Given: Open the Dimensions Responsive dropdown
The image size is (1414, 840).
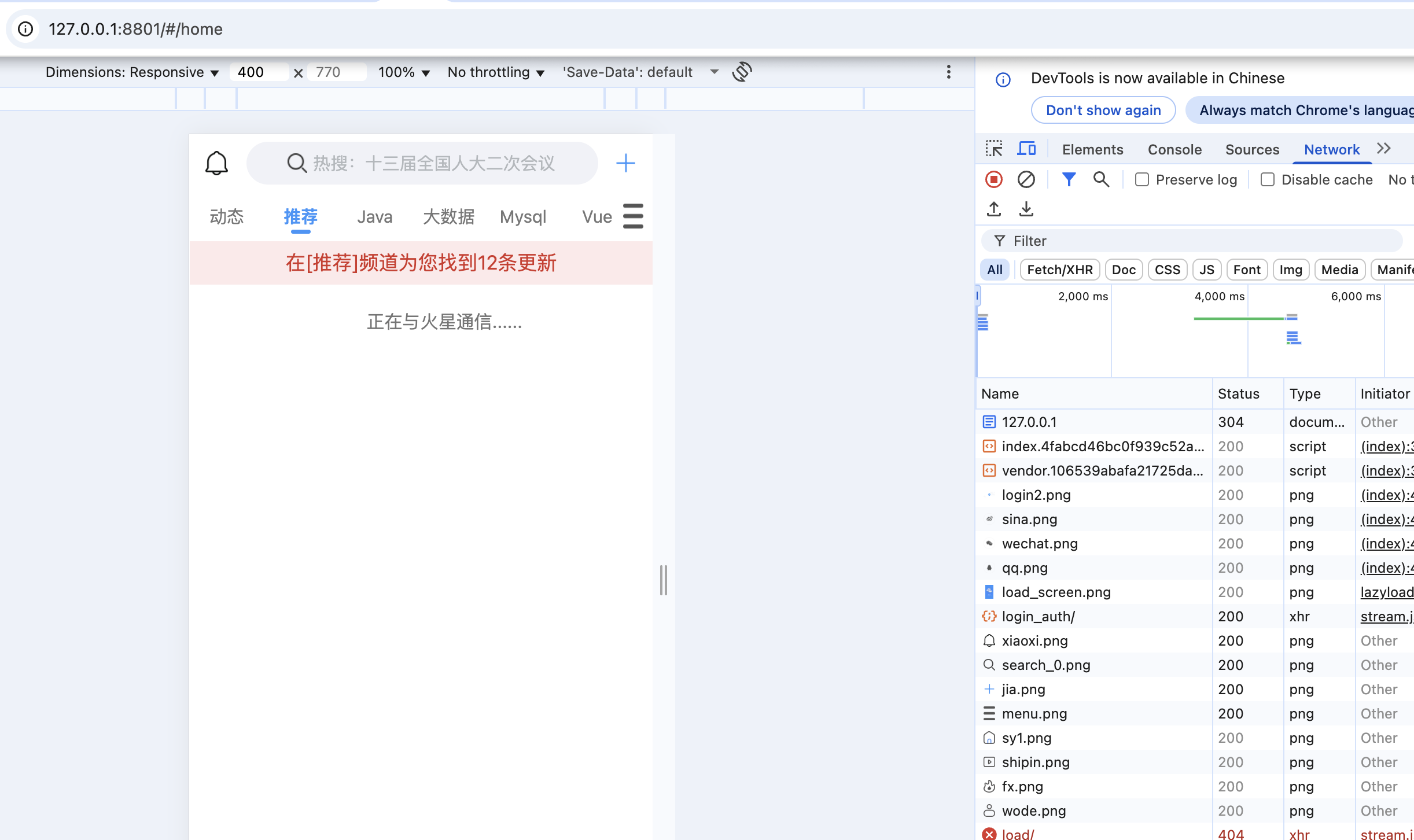Looking at the screenshot, I should click(132, 72).
